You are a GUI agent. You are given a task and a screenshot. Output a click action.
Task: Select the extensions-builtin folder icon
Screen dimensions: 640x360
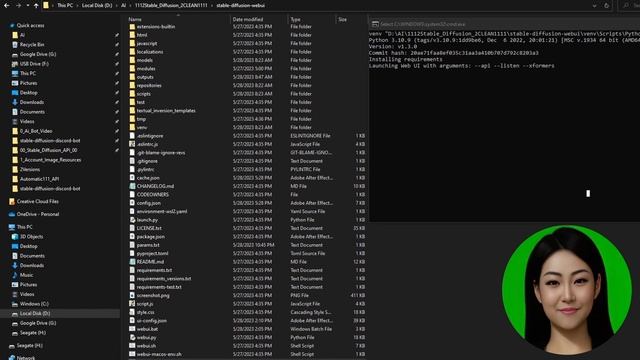click(x=132, y=27)
